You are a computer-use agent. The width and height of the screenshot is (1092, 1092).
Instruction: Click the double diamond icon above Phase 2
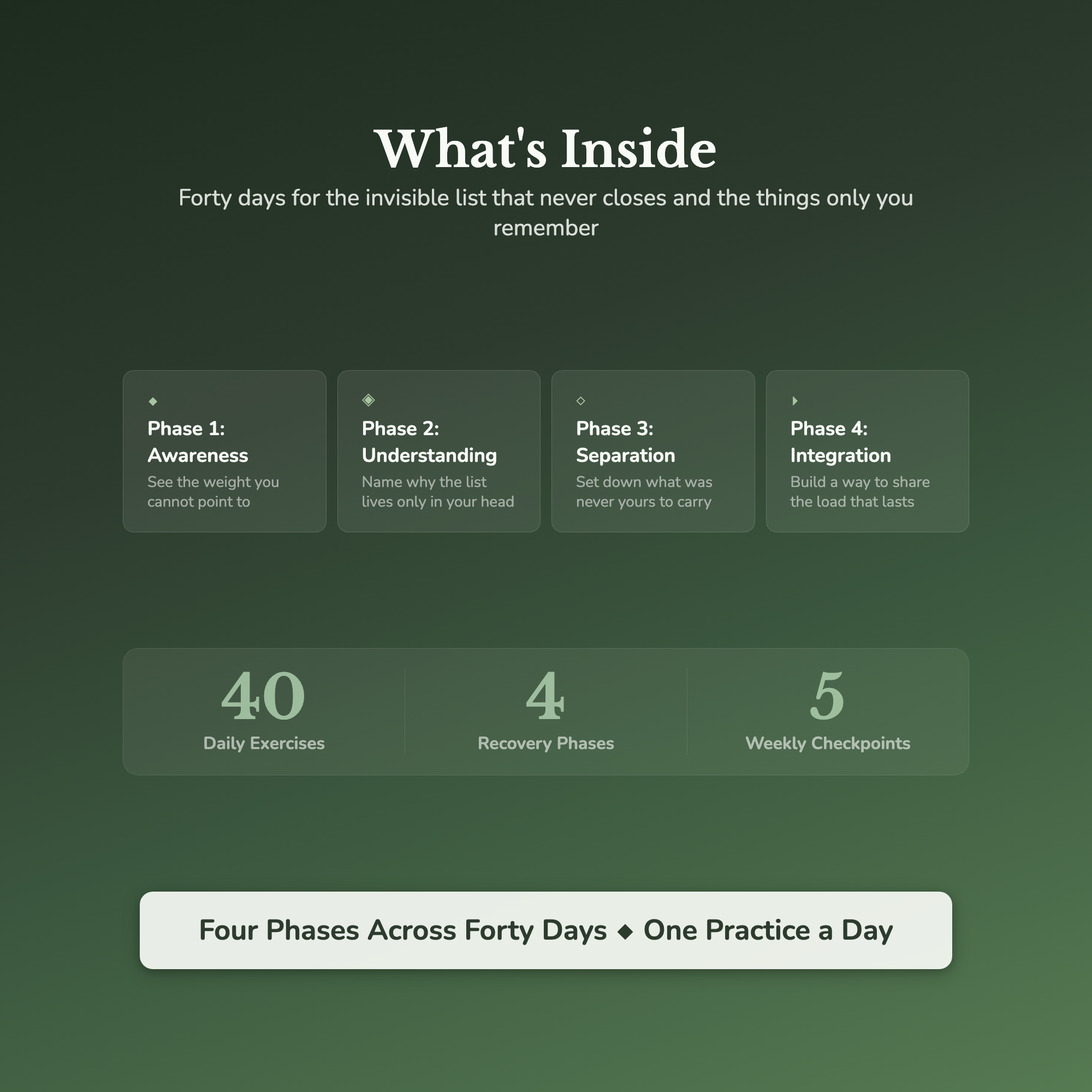click(x=369, y=400)
